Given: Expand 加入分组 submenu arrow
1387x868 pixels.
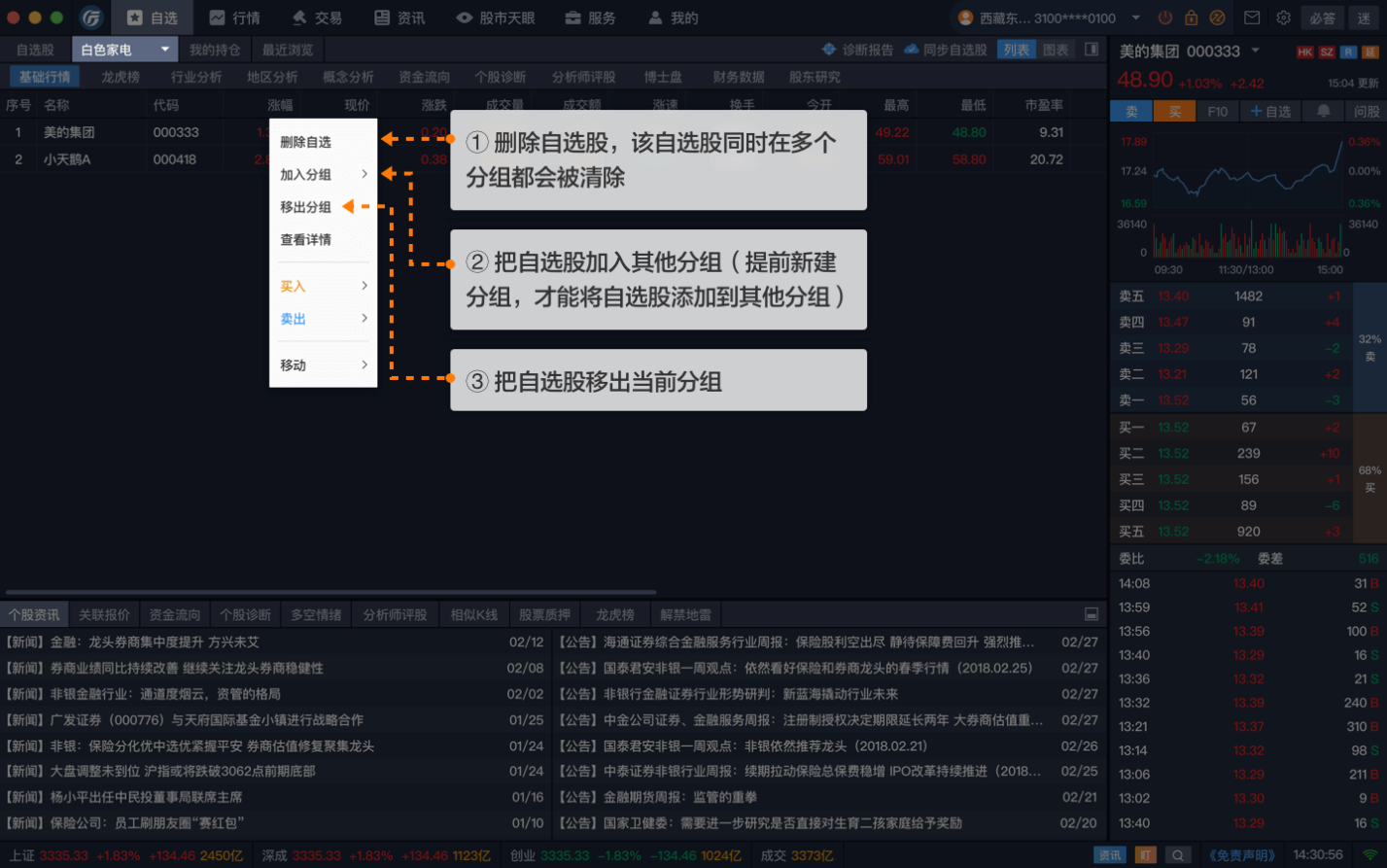Looking at the screenshot, I should [x=364, y=175].
